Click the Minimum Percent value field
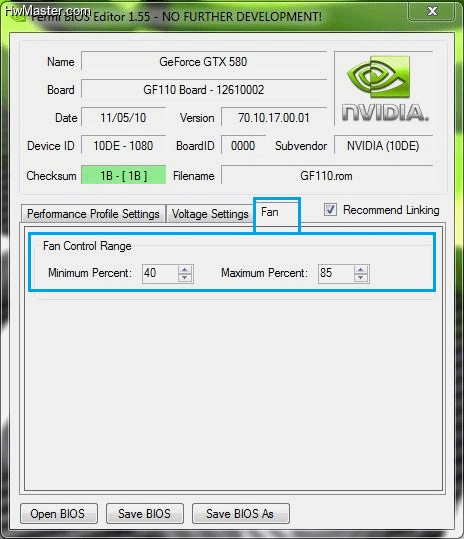 (160, 274)
